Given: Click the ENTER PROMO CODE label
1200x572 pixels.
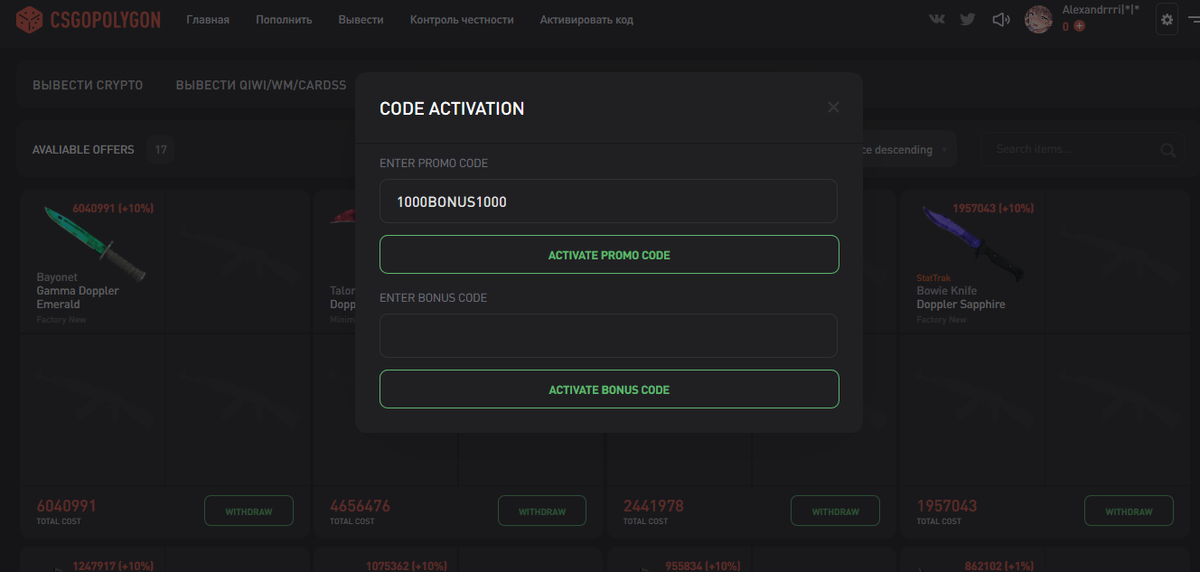Looking at the screenshot, I should click(x=434, y=163).
